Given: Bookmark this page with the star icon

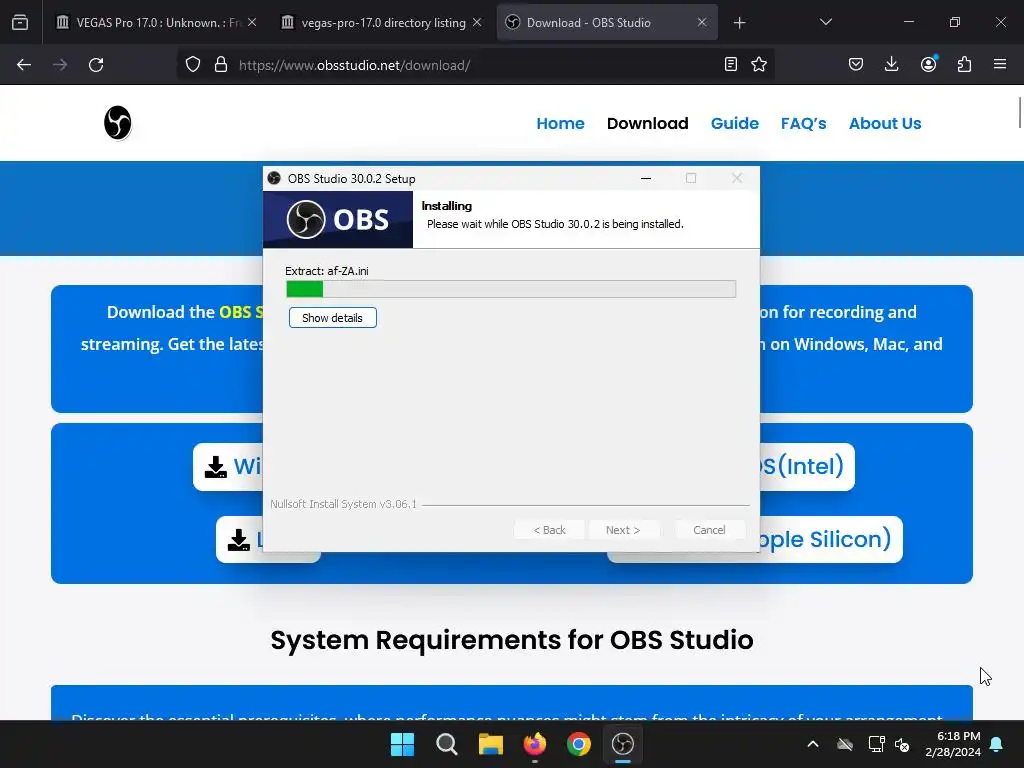Looking at the screenshot, I should pyautogui.click(x=759, y=64).
